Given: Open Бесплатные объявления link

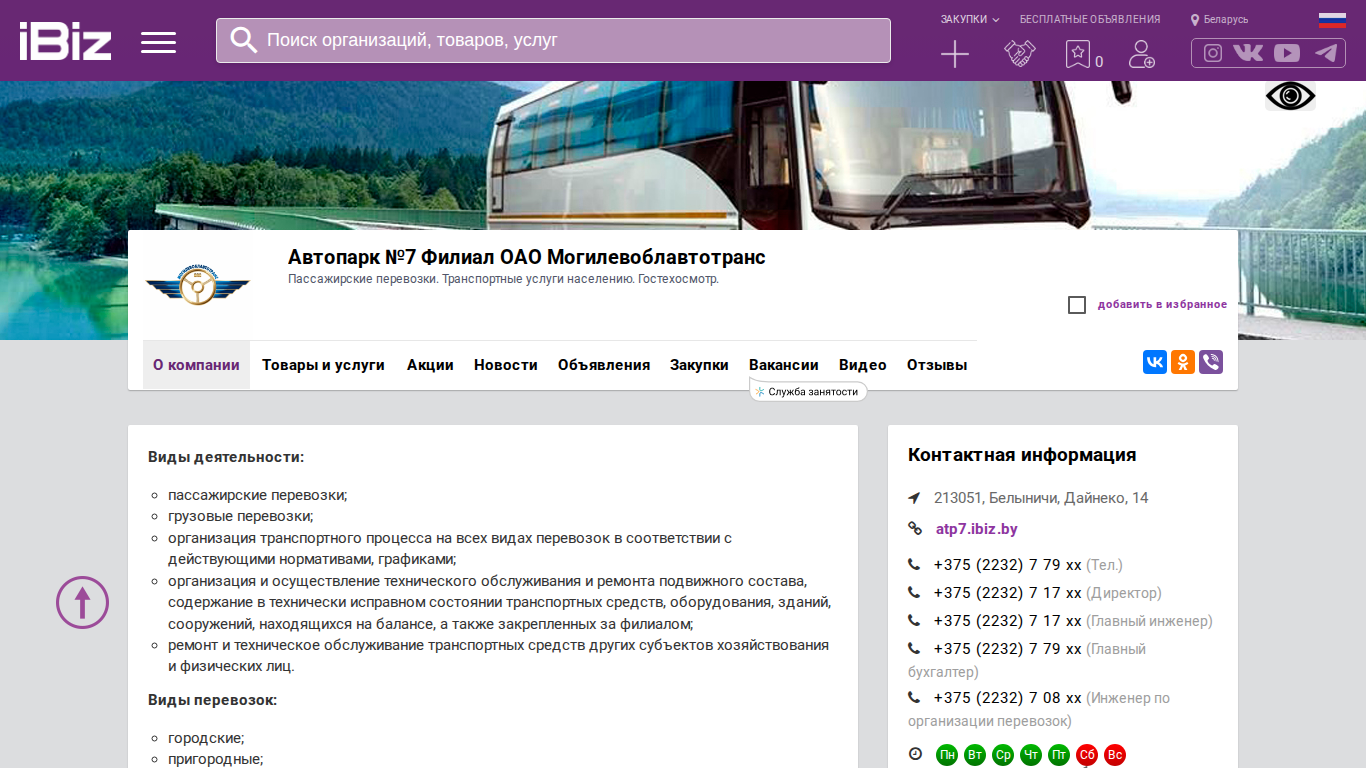Looking at the screenshot, I should point(1090,19).
